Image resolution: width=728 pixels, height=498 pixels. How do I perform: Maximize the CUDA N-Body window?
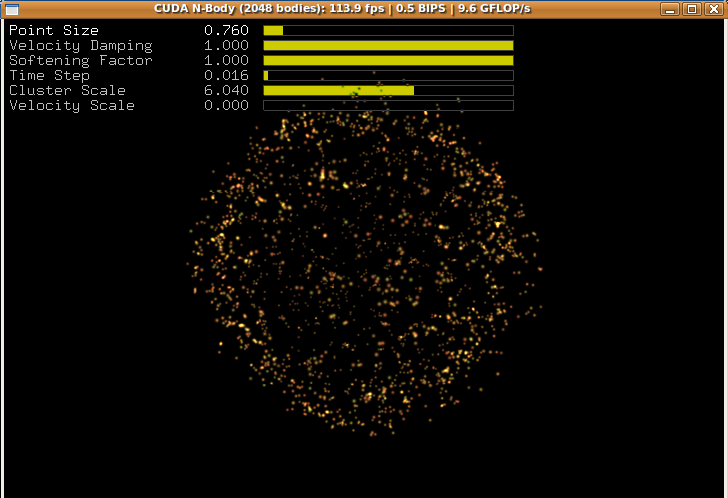691,9
